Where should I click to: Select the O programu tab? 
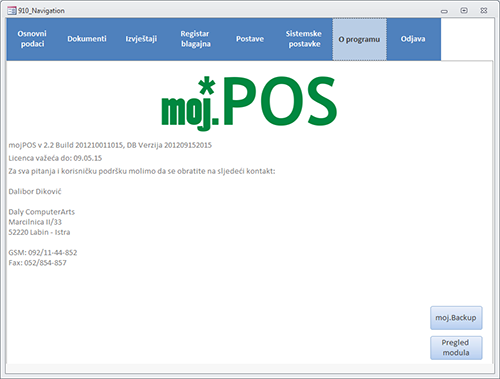pos(359,39)
